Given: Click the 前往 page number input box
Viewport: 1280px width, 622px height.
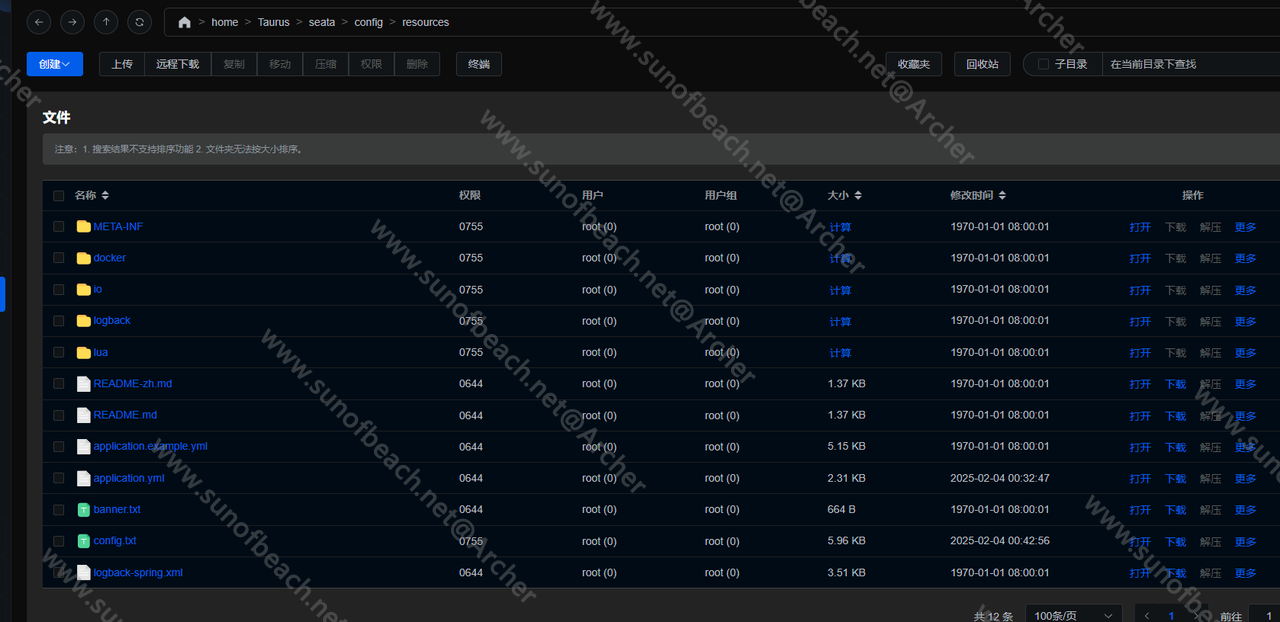Looking at the screenshot, I should (1265, 616).
